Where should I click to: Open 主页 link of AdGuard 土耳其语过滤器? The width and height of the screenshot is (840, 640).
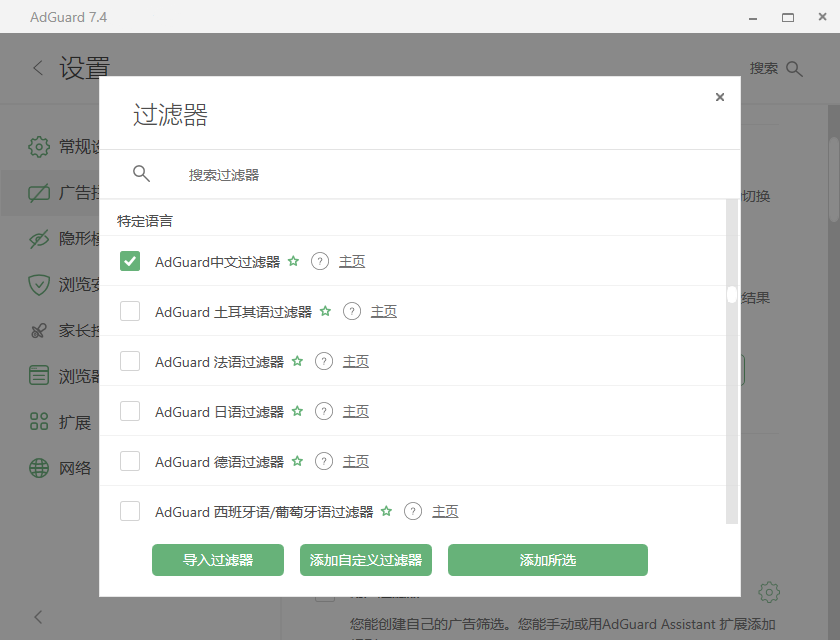(384, 311)
